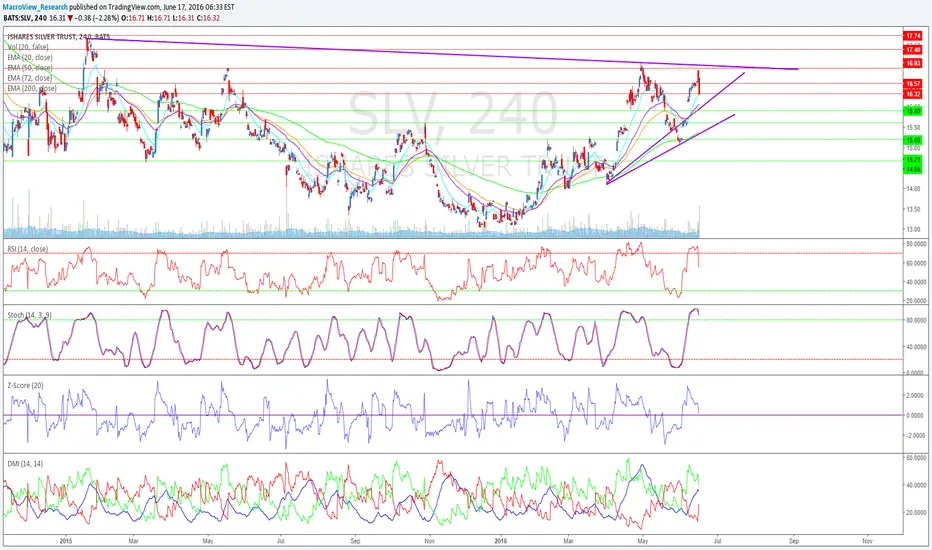Click the 14.00 price axis label
Image resolution: width=932 pixels, height=550 pixels.
coord(913,188)
